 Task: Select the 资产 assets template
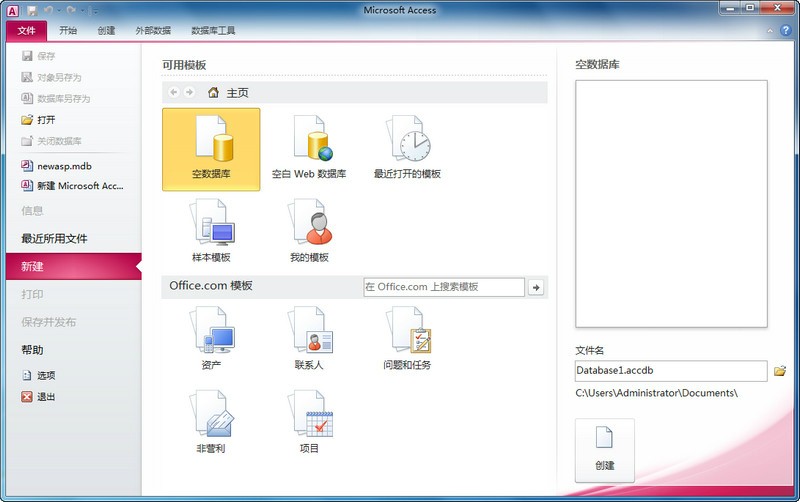(211, 338)
